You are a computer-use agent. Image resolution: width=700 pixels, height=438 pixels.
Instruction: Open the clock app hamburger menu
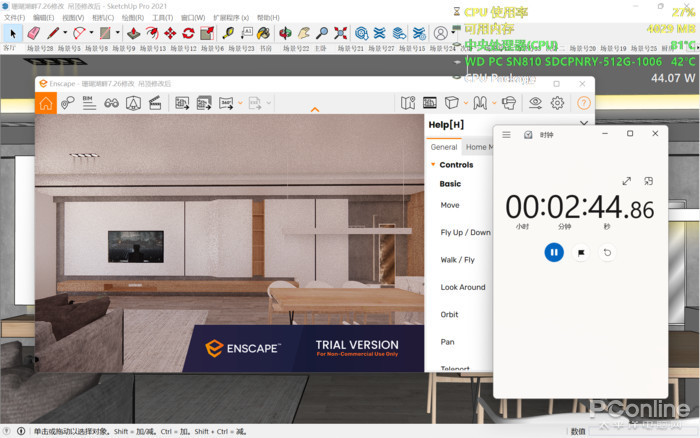click(x=506, y=134)
